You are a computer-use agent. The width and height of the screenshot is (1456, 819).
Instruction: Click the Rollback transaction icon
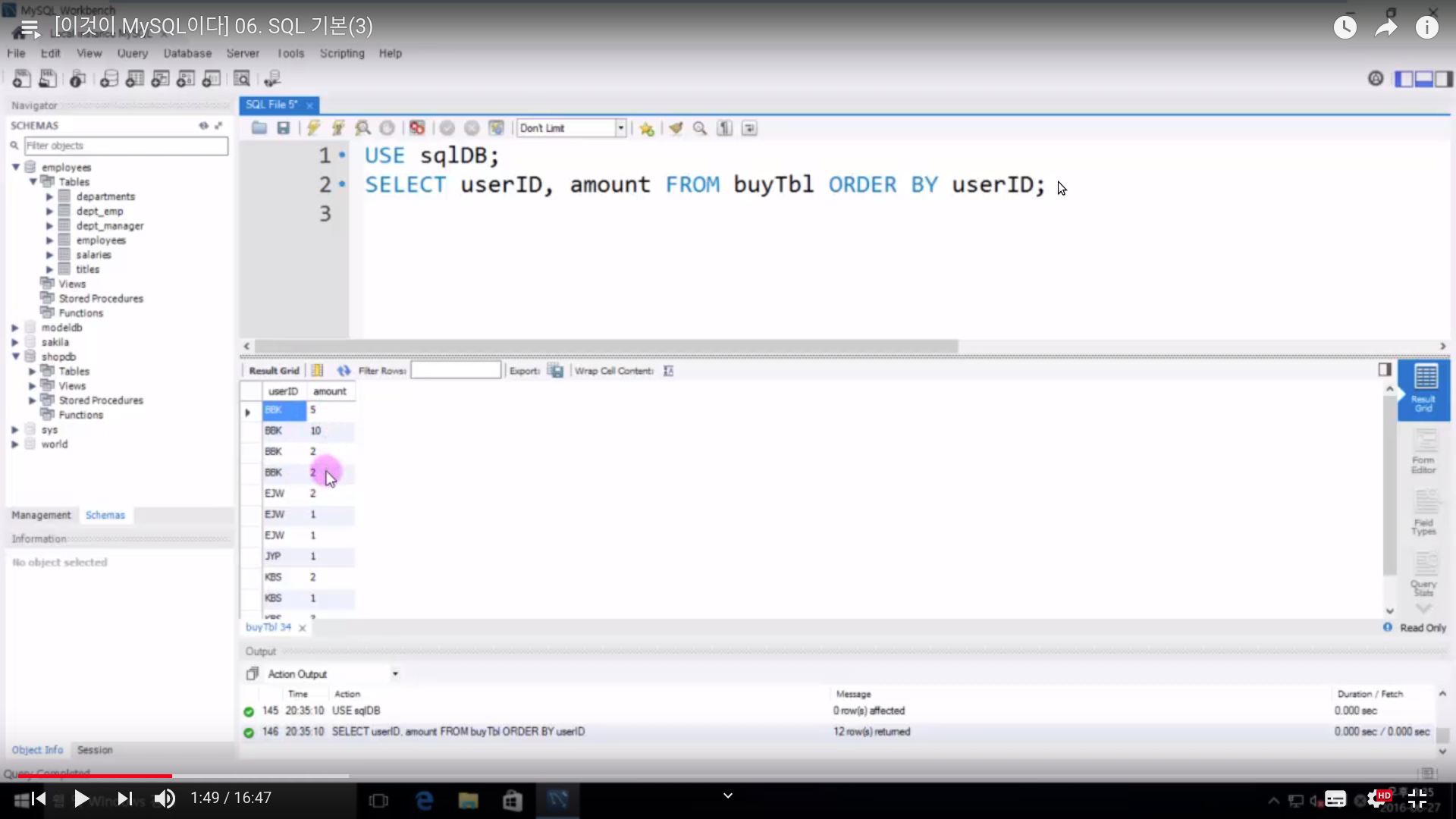coord(472,128)
